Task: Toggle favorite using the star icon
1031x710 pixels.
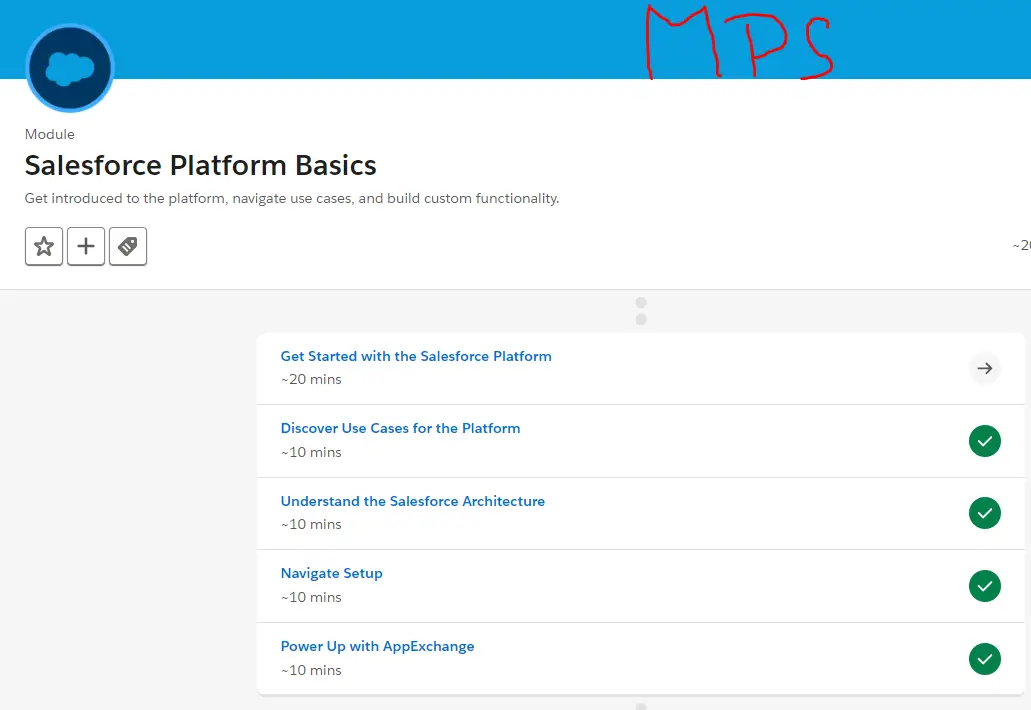Action: pyautogui.click(x=44, y=245)
